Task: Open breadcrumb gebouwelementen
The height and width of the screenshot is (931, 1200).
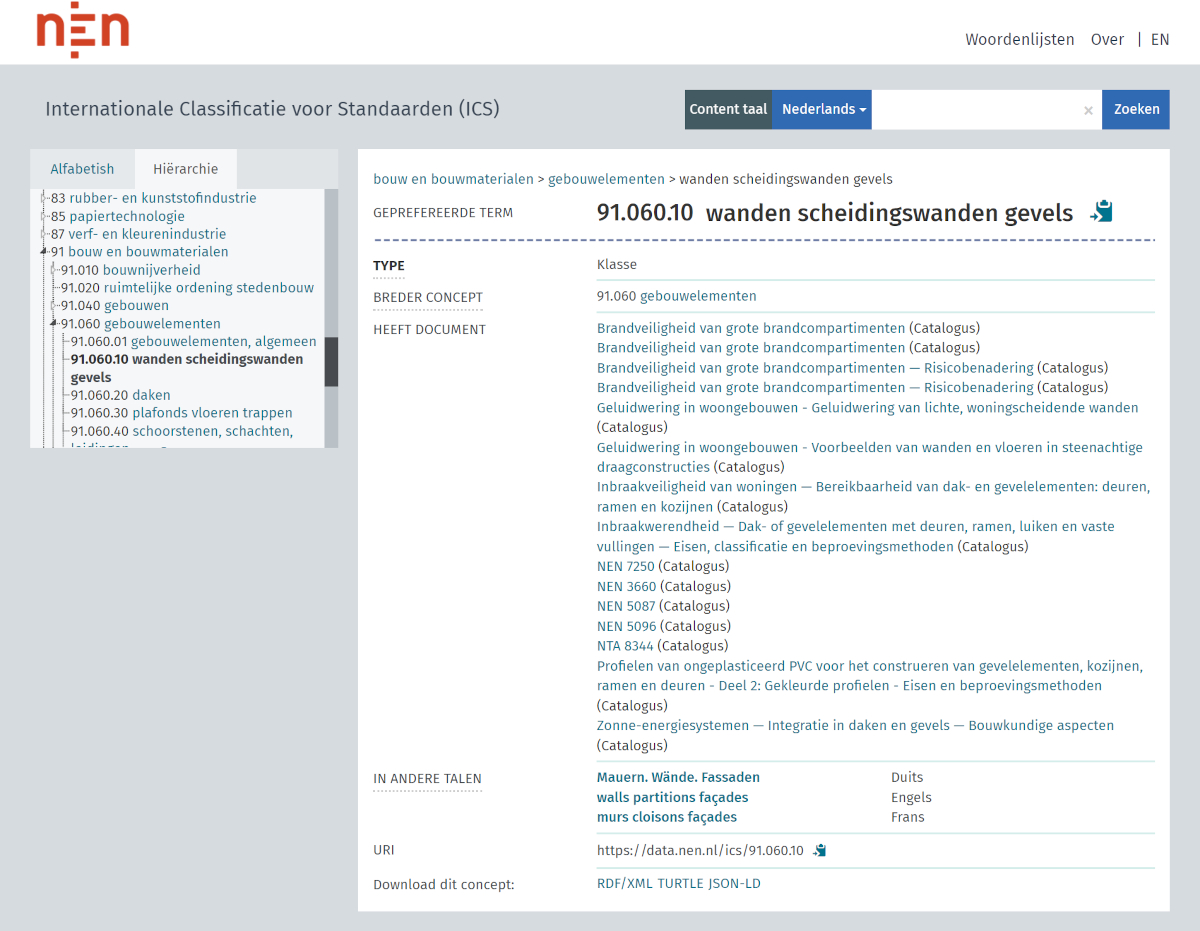Action: point(606,179)
